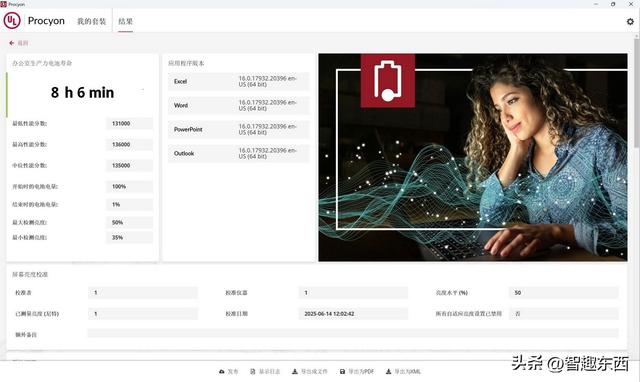Open the 显示日志 show log button
This screenshot has width=640, height=382.
pos(265,371)
